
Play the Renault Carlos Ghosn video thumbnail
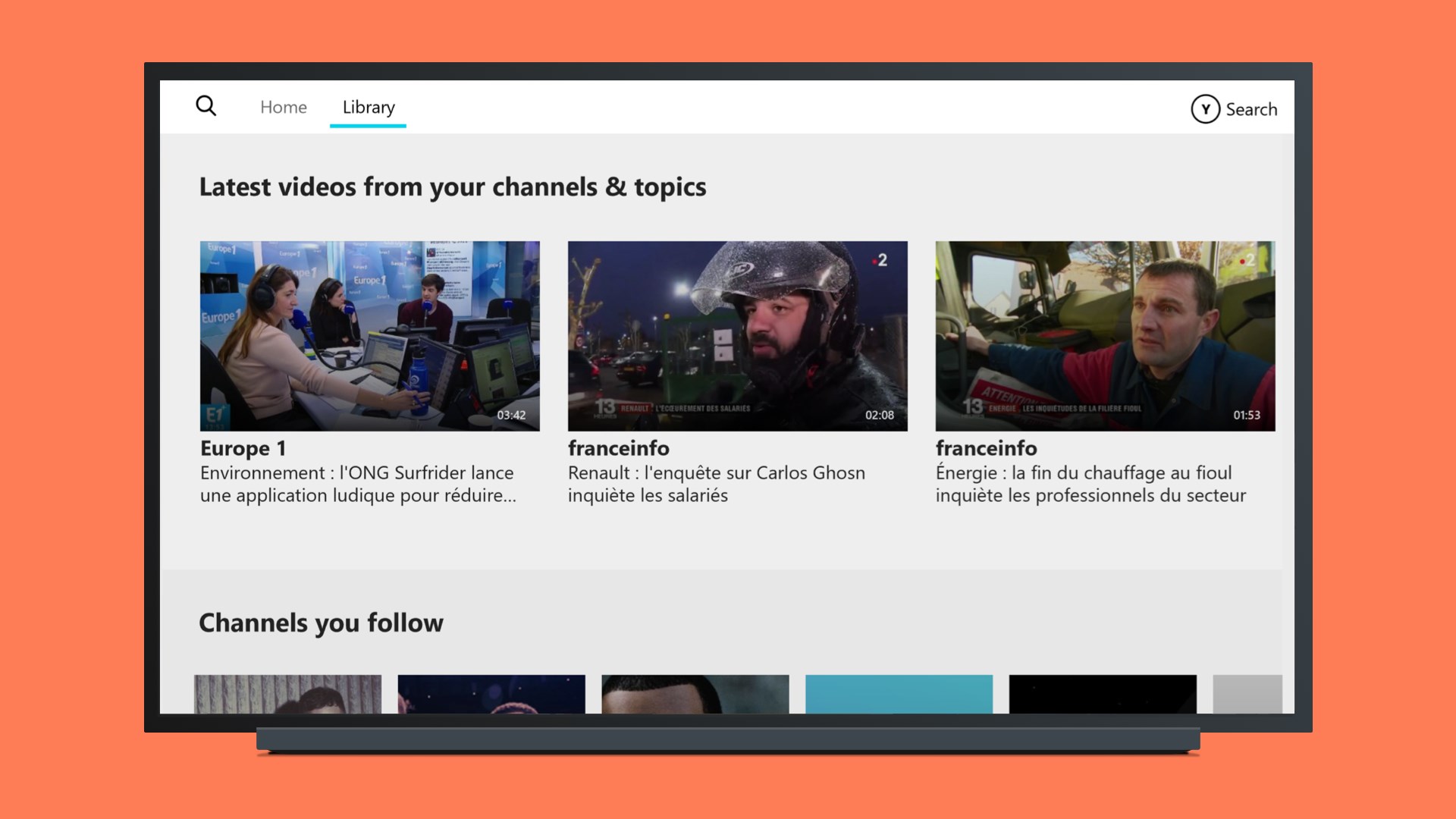tap(737, 336)
